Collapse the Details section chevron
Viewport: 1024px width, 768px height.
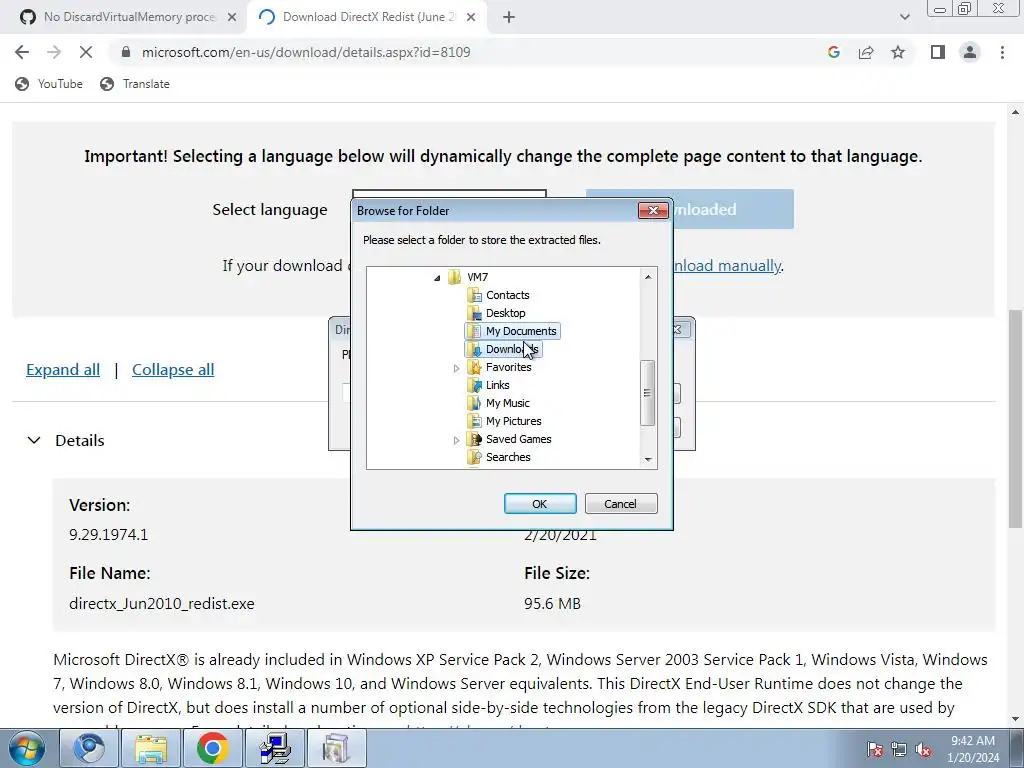coord(34,440)
